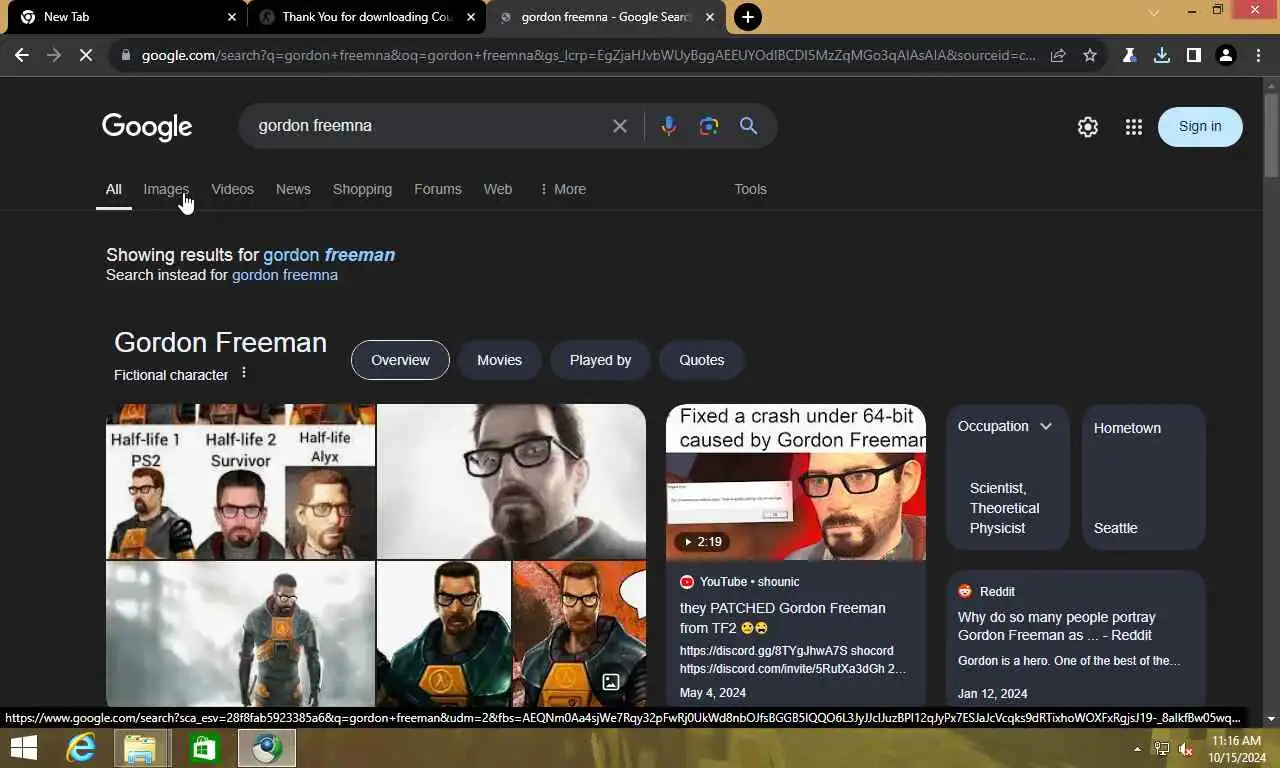Select the Web results tab
This screenshot has width=1280, height=768.
point(498,189)
